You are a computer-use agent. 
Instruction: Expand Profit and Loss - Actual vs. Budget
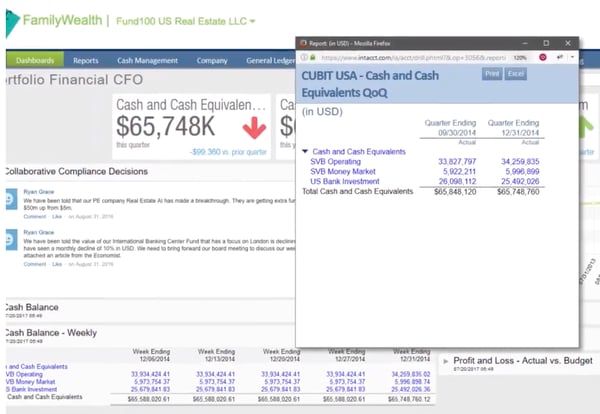point(446,360)
